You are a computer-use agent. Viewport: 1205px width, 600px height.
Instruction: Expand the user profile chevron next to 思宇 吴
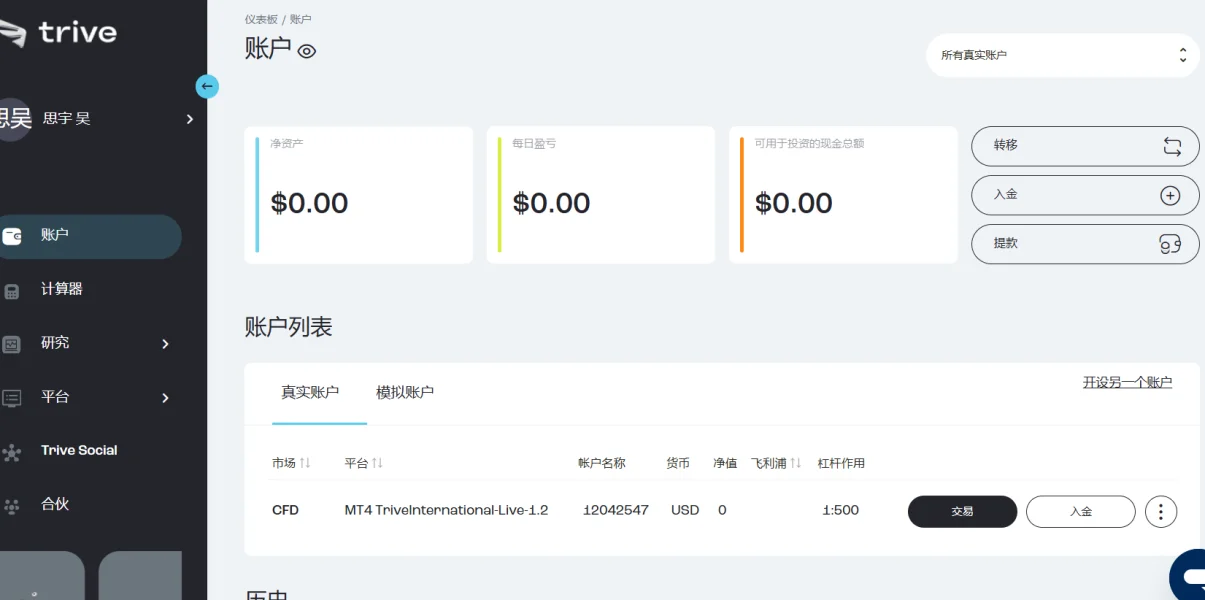pos(189,119)
